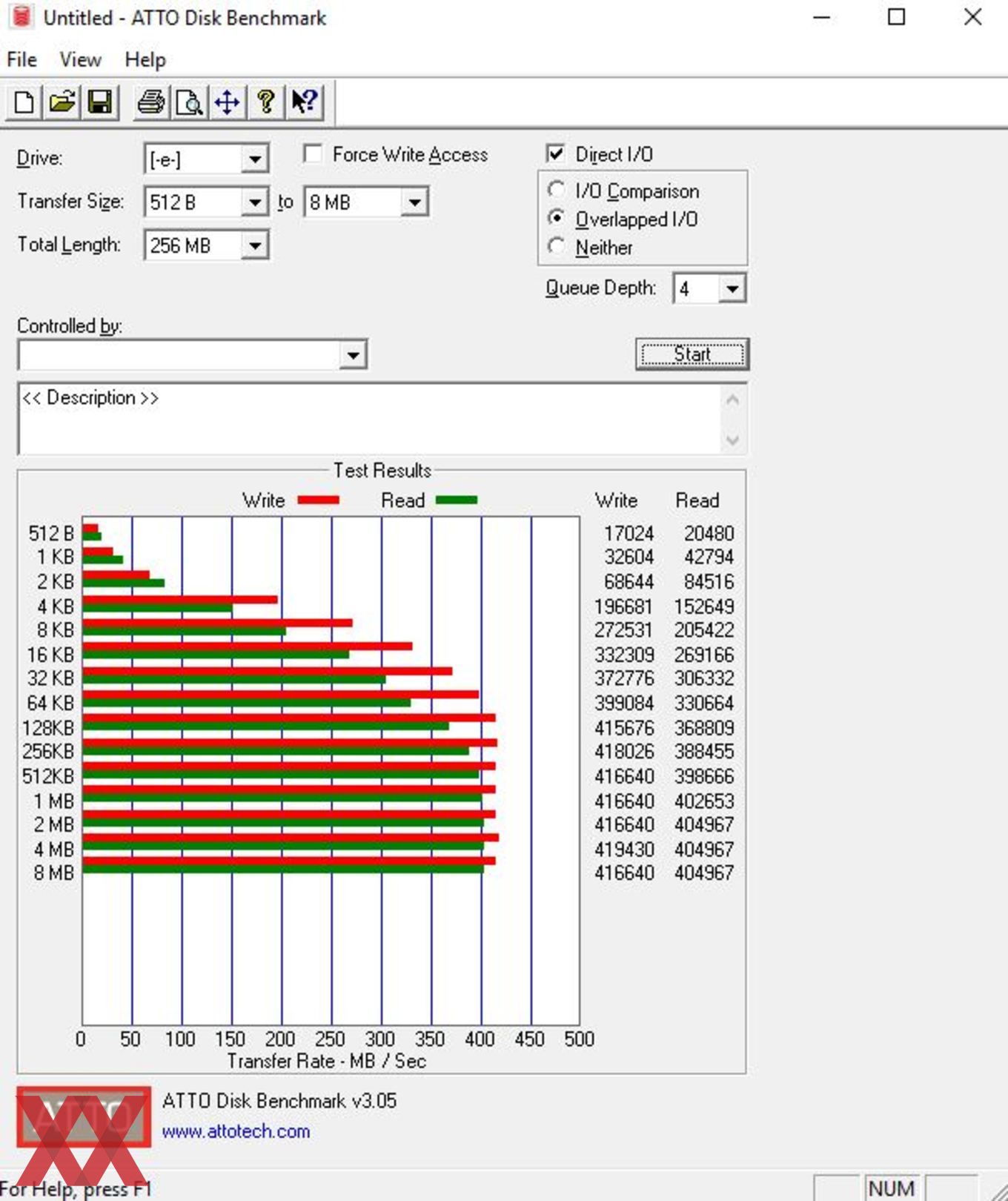Click read value 402653
This screenshot has height=1201, width=1008.
click(x=704, y=801)
